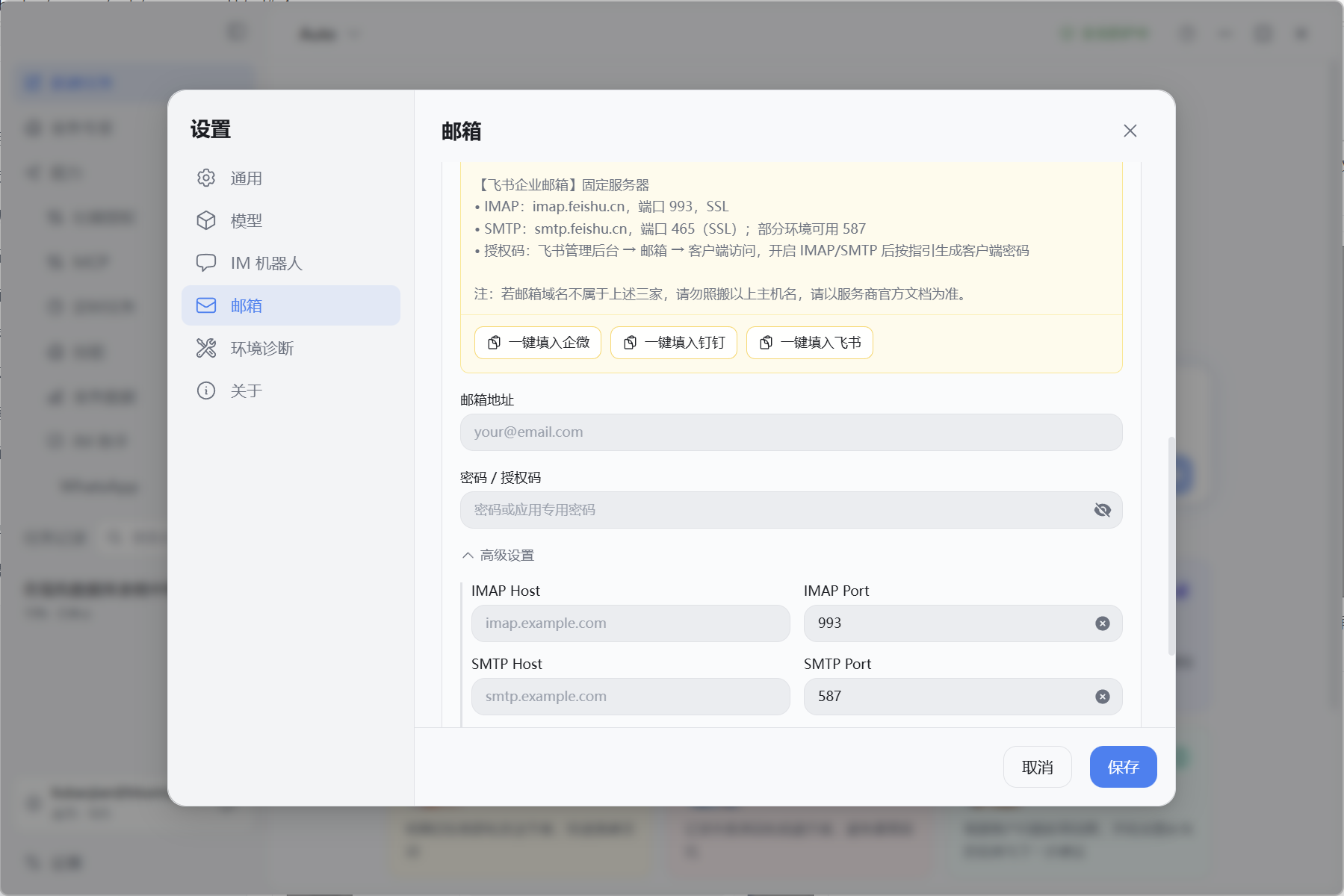Click the chat bubble icon beside IM 机器人
This screenshot has height=896, width=1344.
tap(206, 263)
